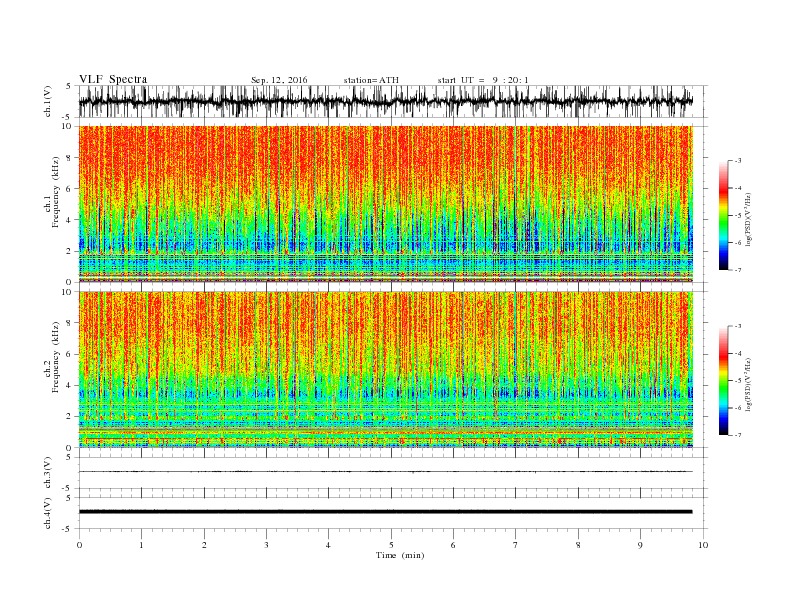Click the 6 kHz tick on ch.2 frequency axis
Image resolution: width=792 pixels, height=612 pixels.
click(70, 354)
